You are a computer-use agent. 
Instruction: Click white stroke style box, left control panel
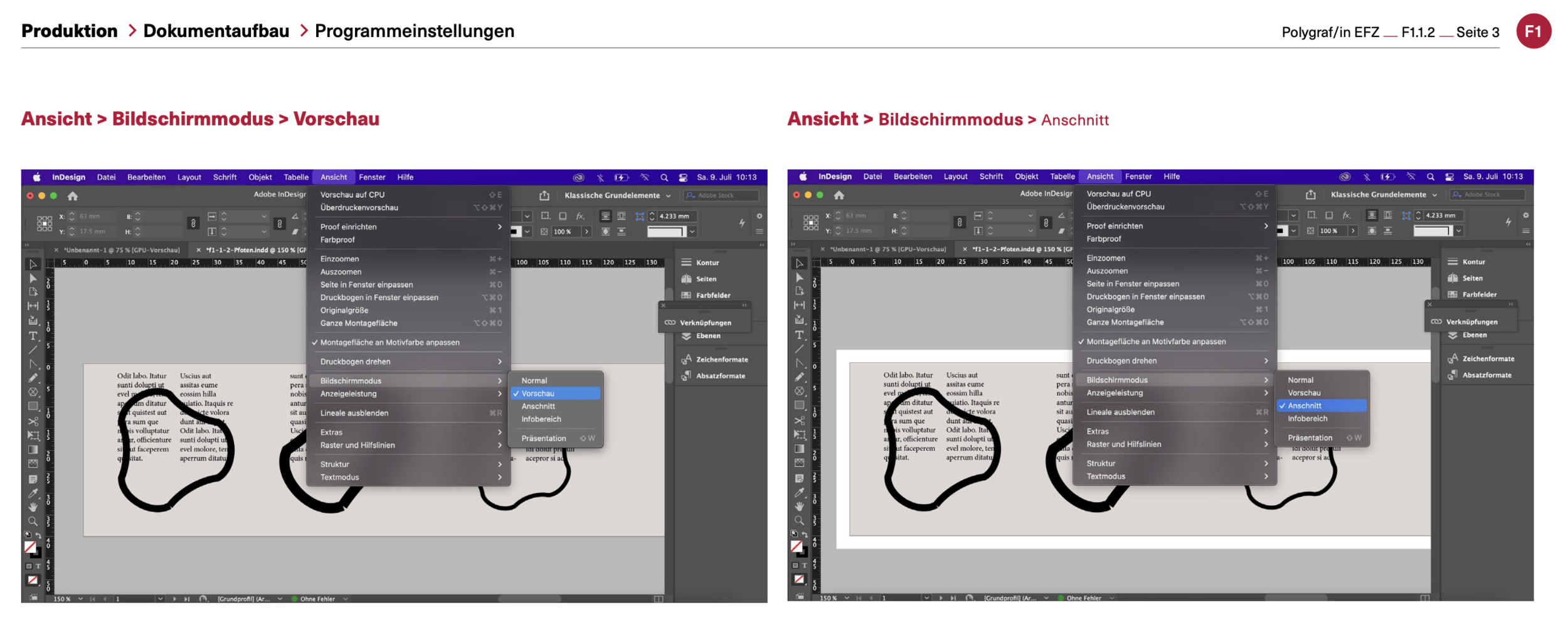[667, 232]
